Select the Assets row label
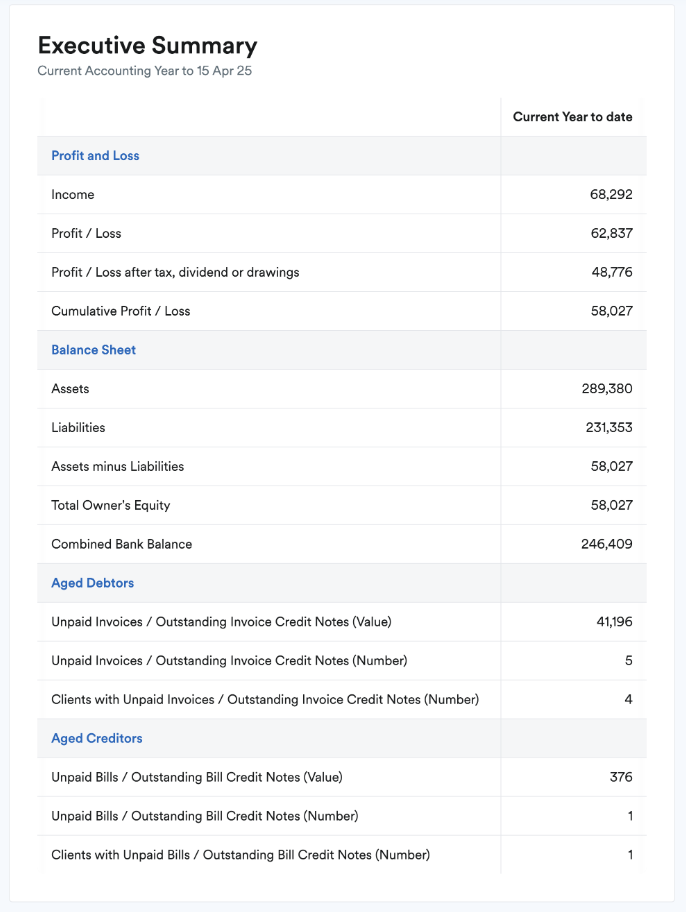The width and height of the screenshot is (686, 912). pyautogui.click(x=70, y=389)
